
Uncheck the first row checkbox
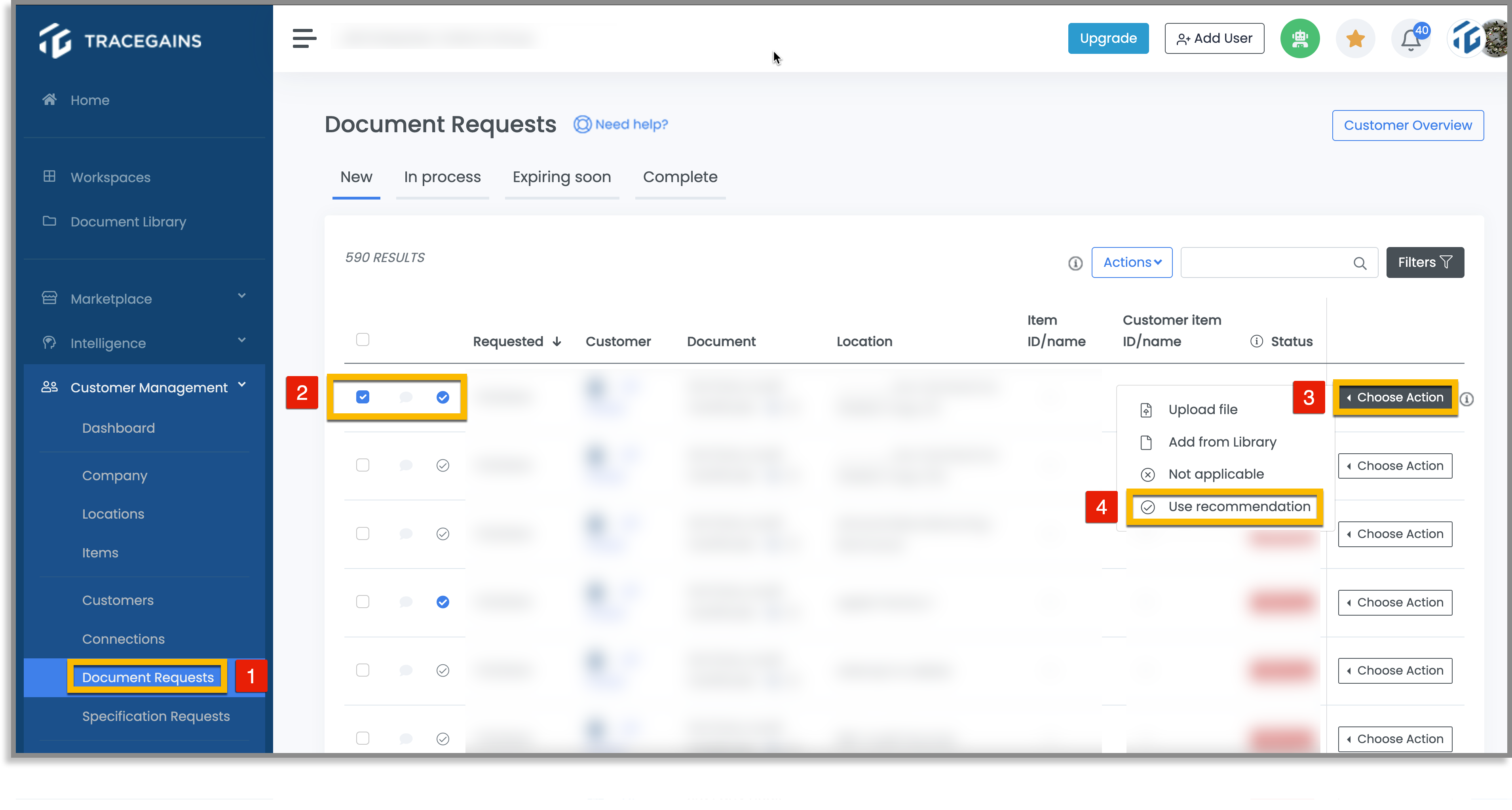(x=362, y=397)
